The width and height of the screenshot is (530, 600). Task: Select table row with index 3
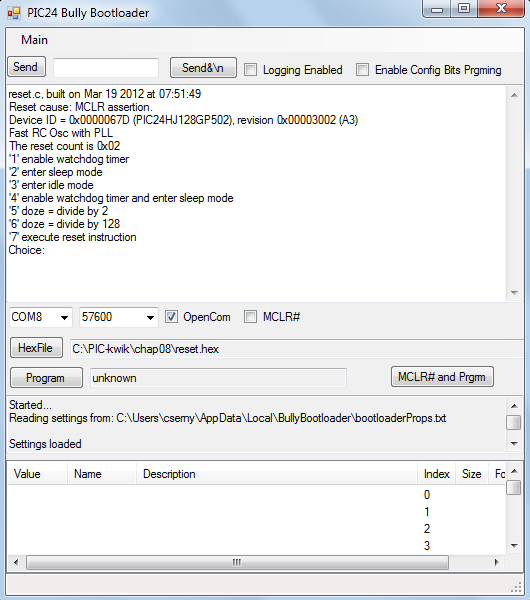point(256,546)
